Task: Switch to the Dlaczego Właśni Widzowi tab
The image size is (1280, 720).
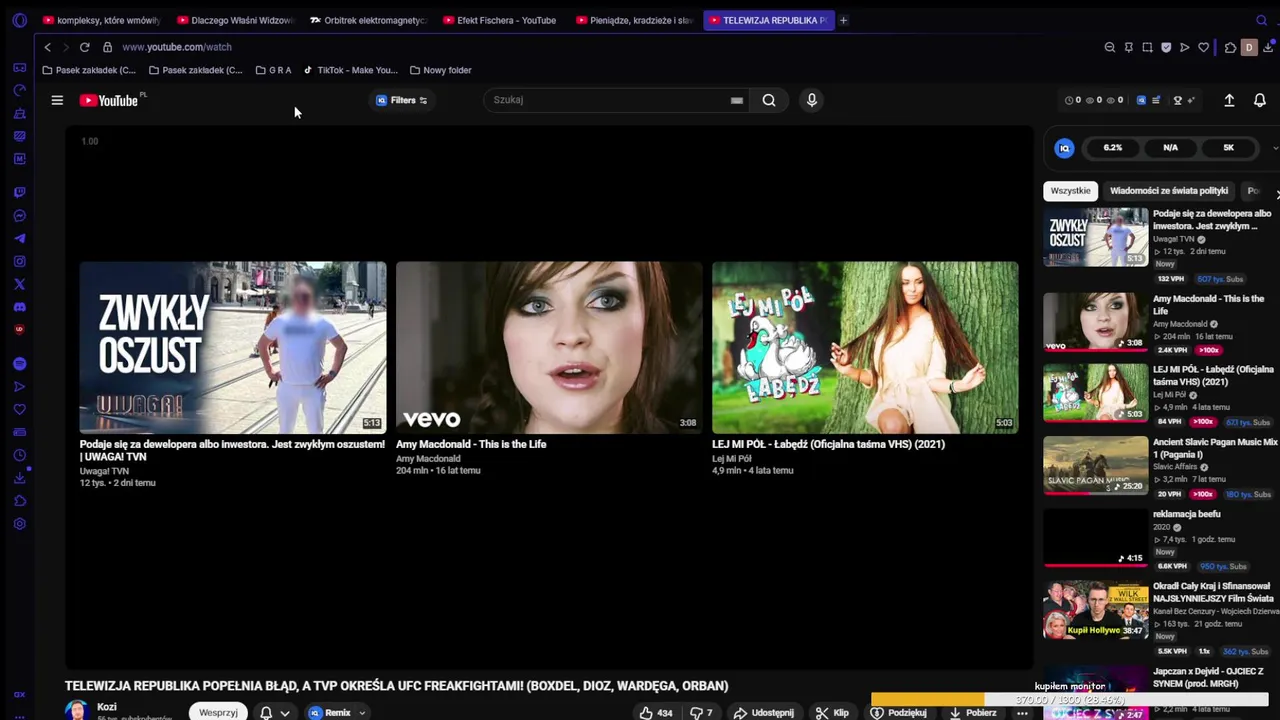Action: 234,20
